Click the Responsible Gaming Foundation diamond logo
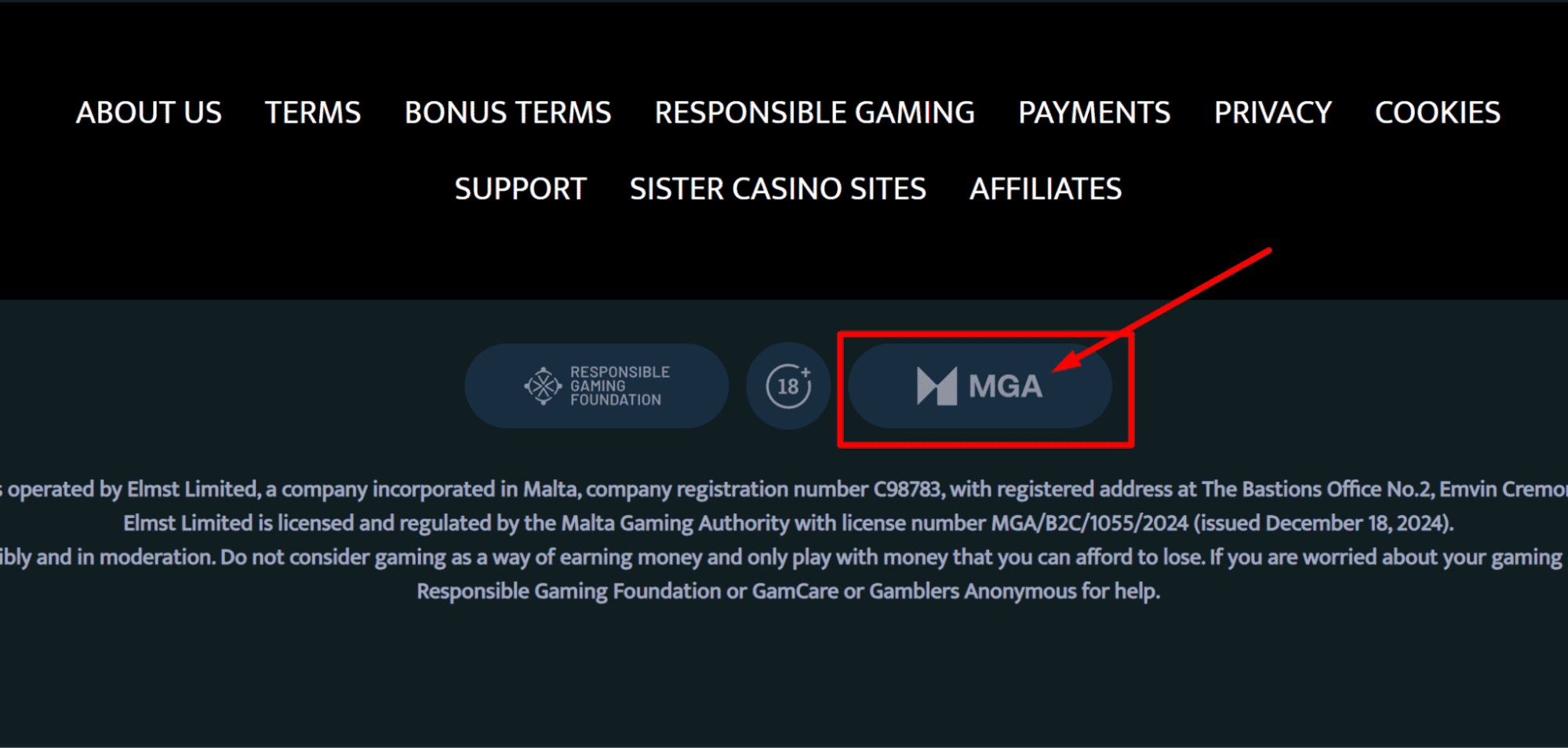This screenshot has height=748, width=1568. click(543, 386)
